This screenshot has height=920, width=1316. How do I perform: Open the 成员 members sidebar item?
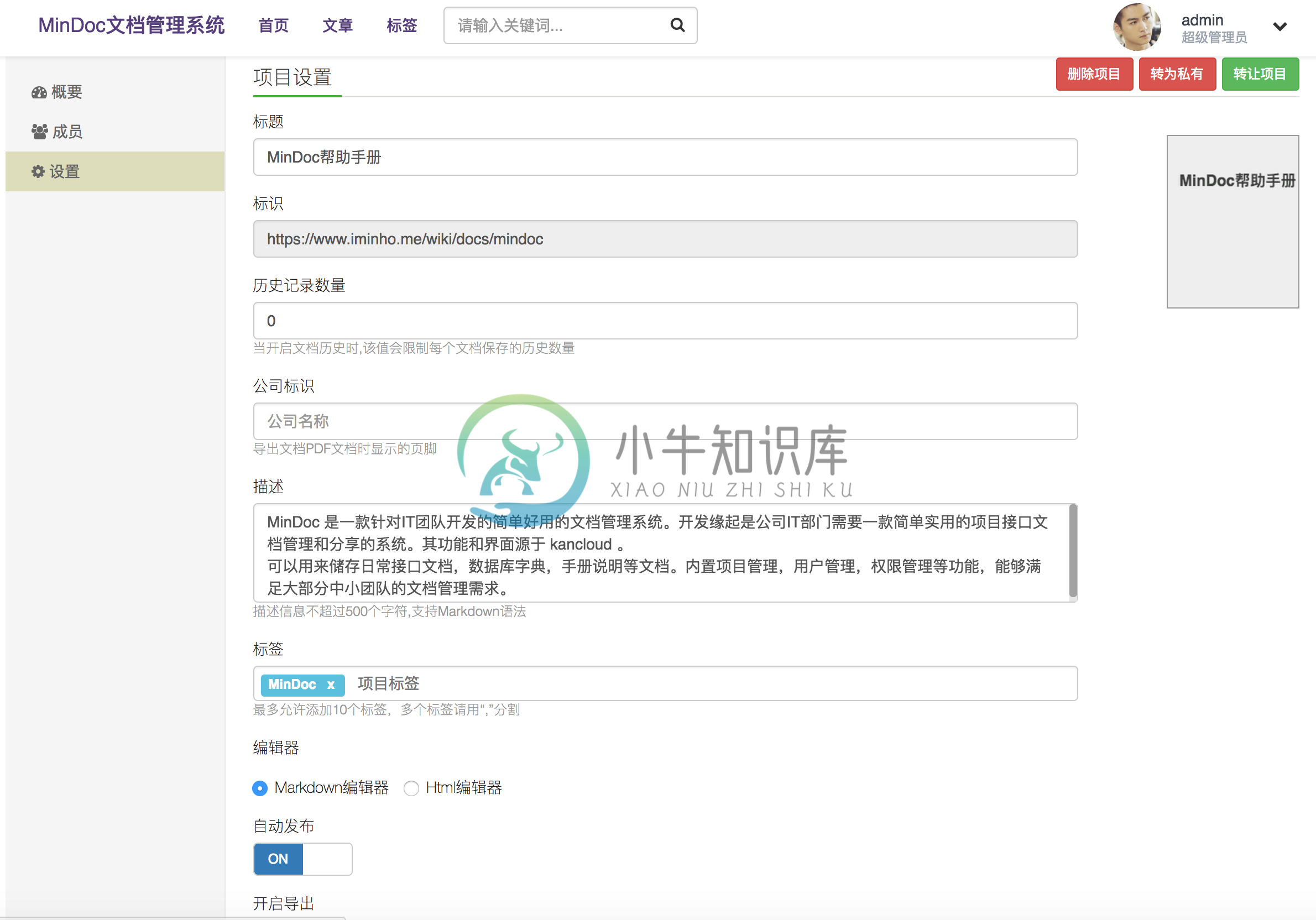pyautogui.click(x=114, y=132)
